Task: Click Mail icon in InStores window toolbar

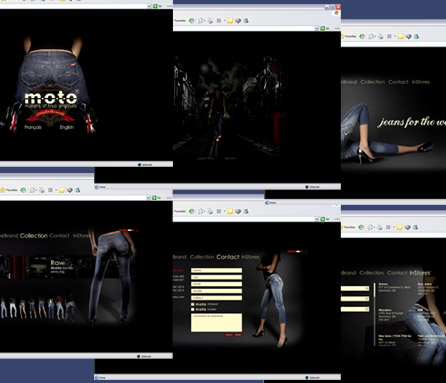Action: pos(370,227)
